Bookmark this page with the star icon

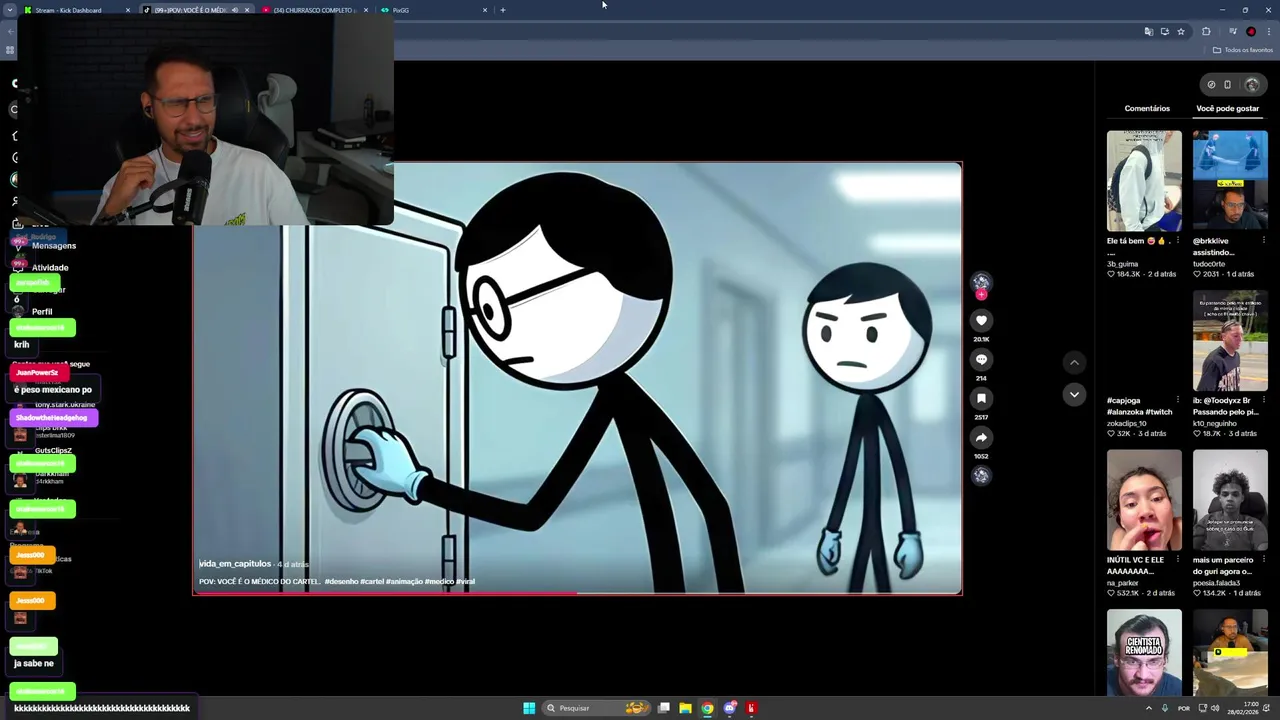(1181, 32)
